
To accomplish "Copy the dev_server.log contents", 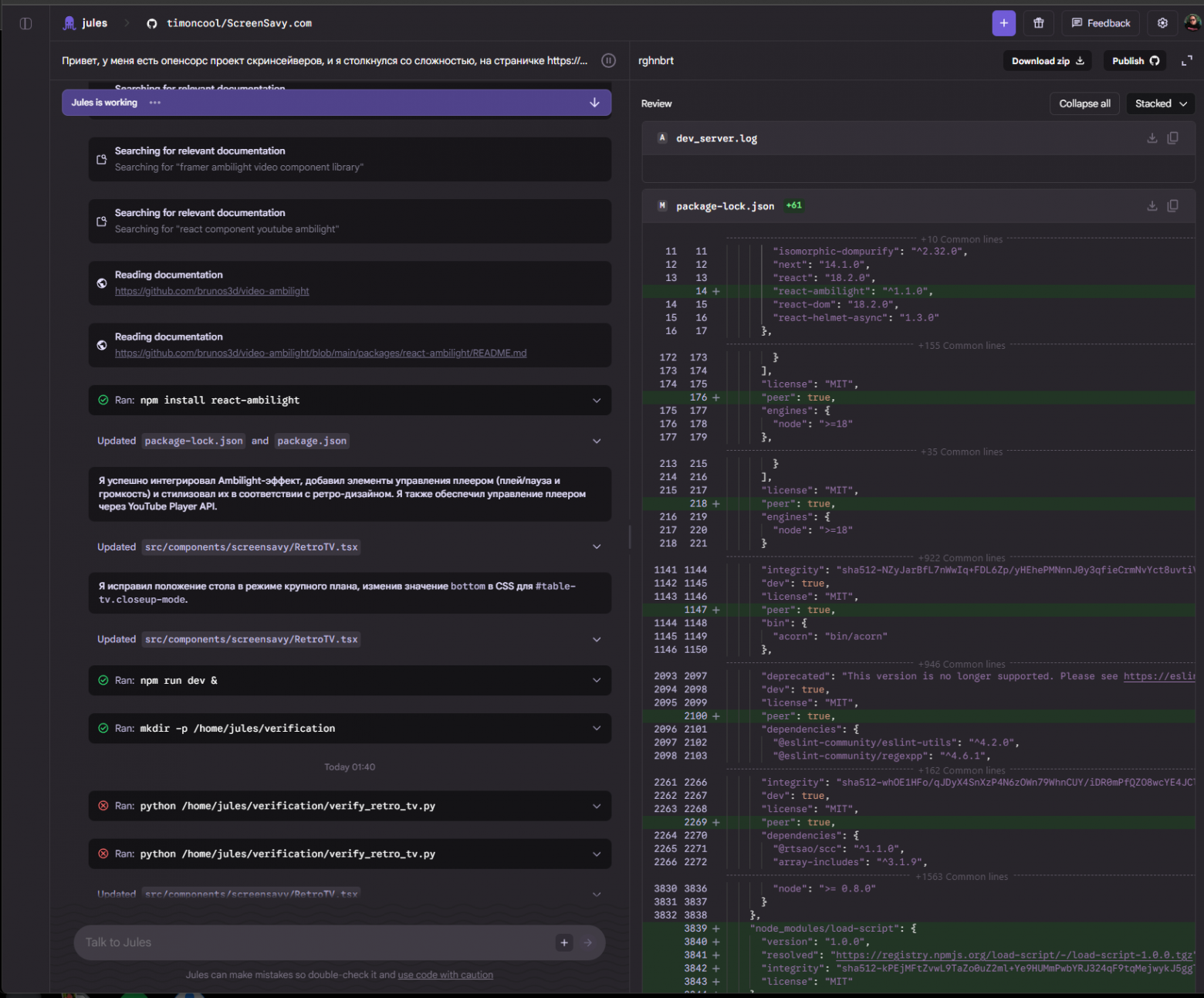I will coord(1172,138).
